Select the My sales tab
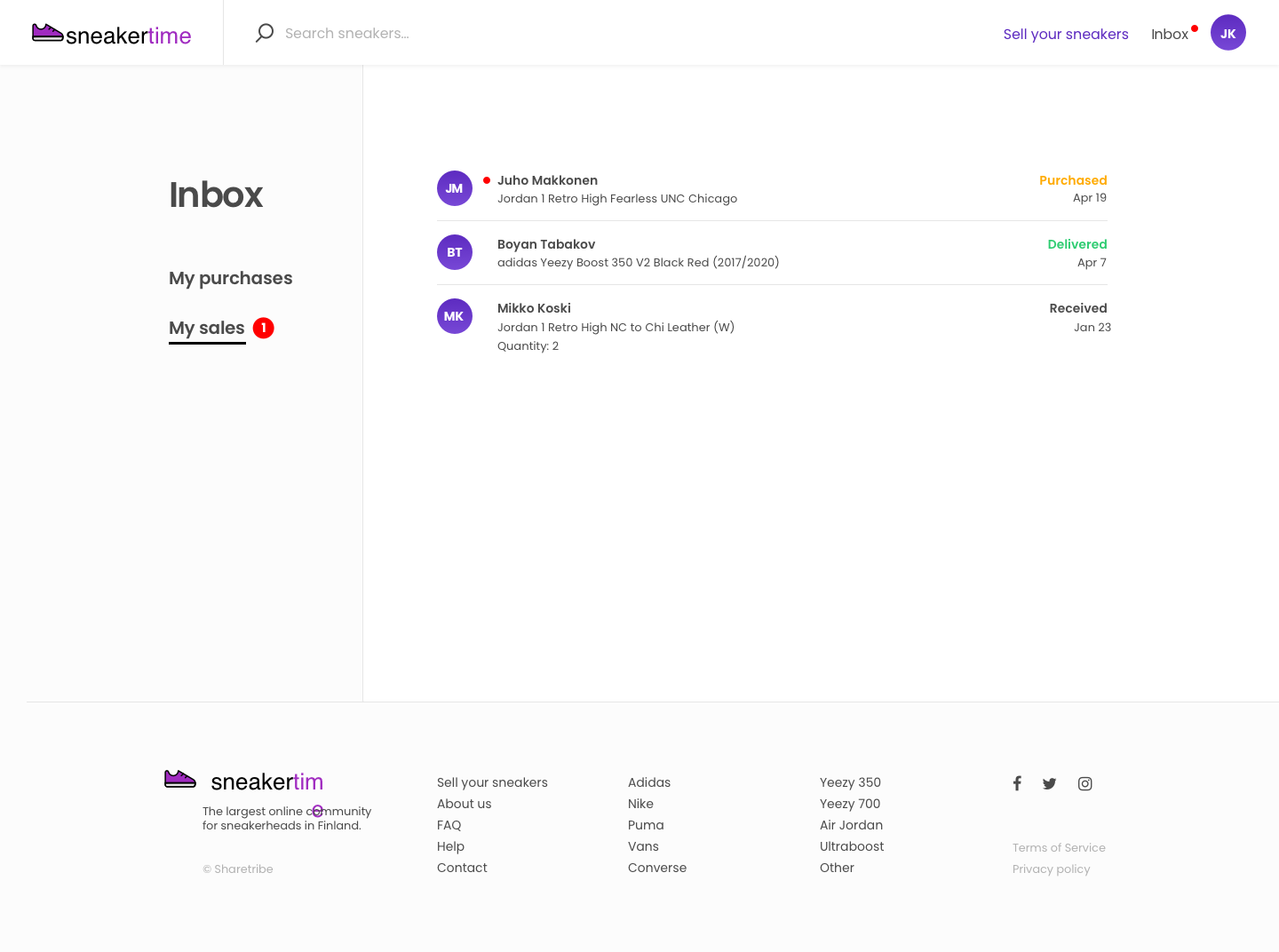Screen dimensions: 1279x952 (x=207, y=328)
